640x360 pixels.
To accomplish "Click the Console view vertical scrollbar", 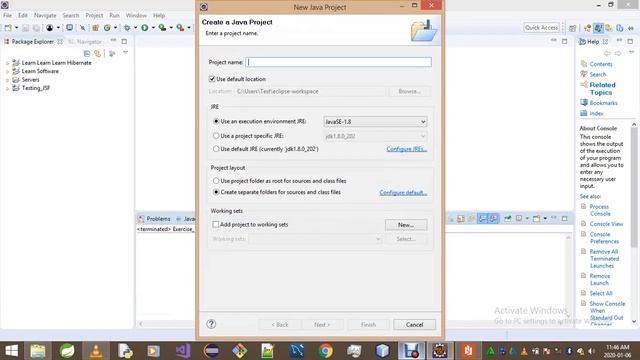I will coord(568,278).
